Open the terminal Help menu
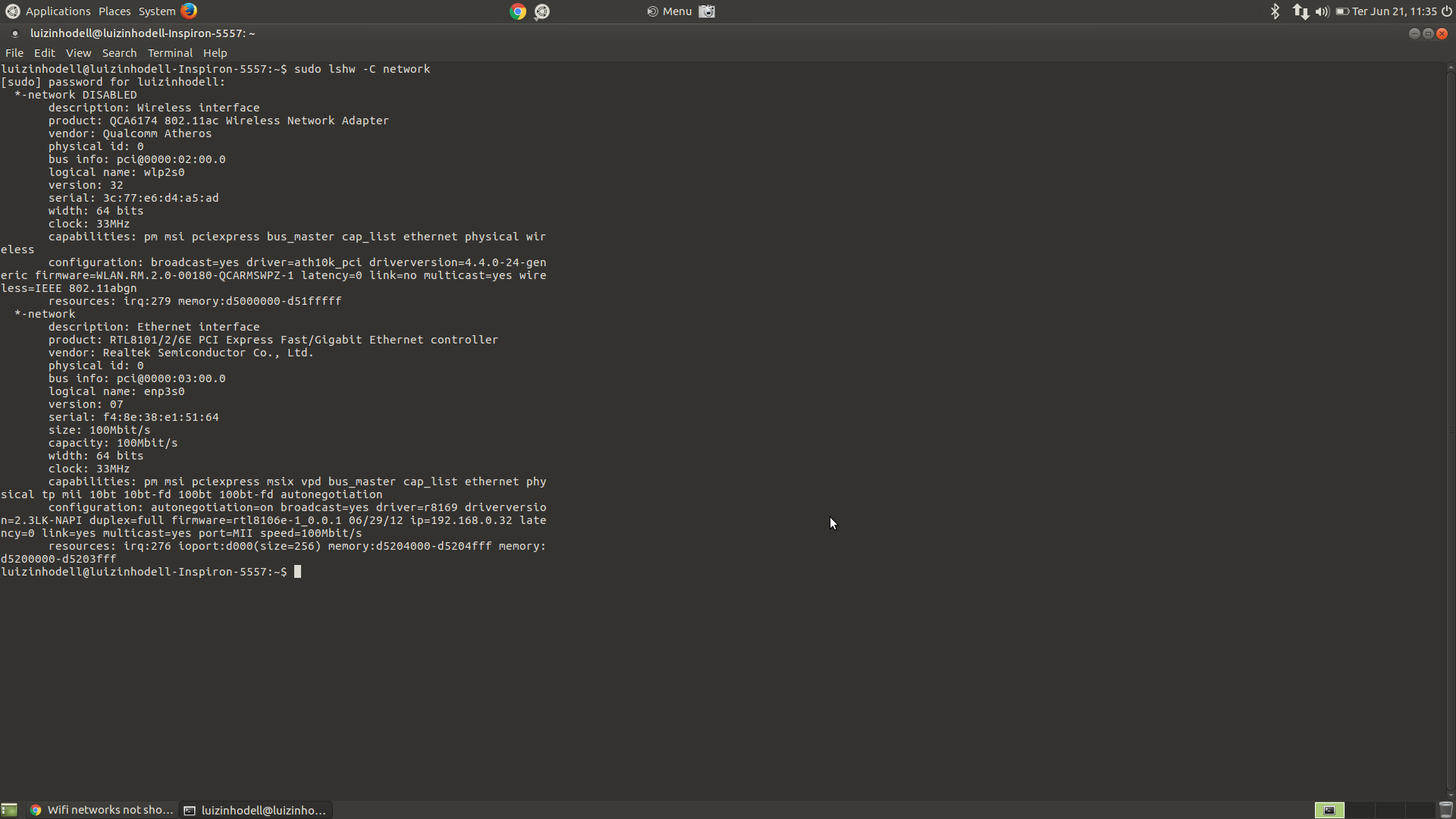 point(215,53)
